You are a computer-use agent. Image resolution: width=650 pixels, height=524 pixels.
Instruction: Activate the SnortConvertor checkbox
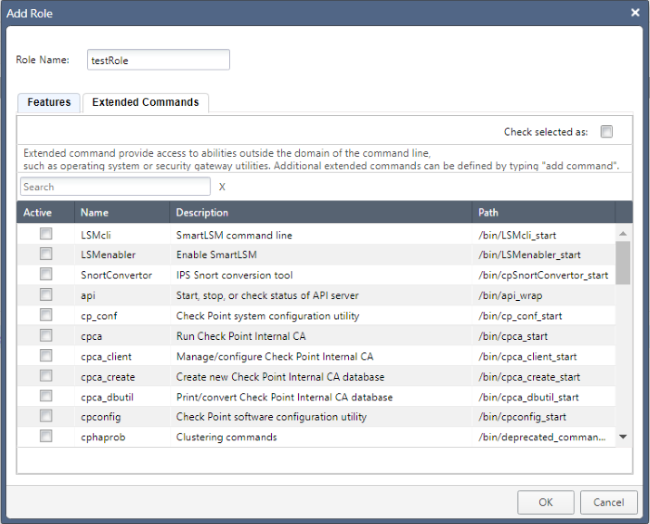[46, 274]
